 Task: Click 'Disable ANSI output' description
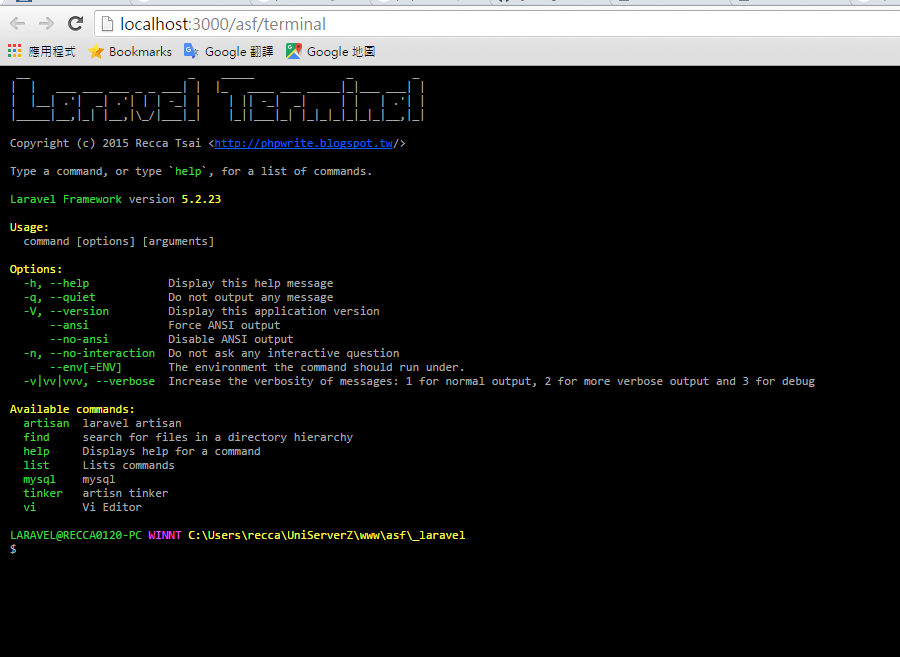pyautogui.click(x=231, y=339)
